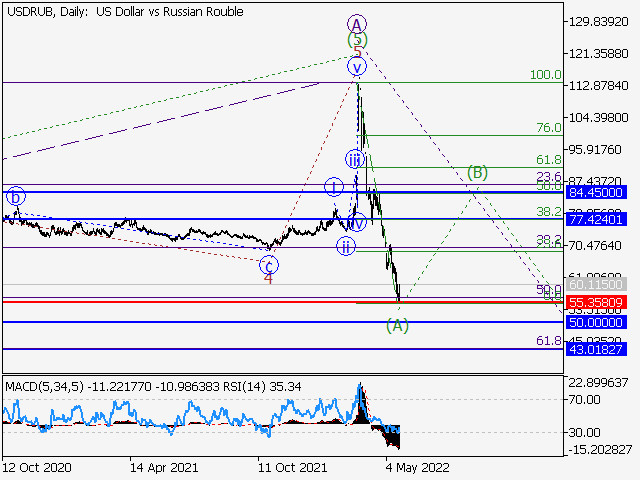Click the red 4 wave label

click(x=268, y=278)
